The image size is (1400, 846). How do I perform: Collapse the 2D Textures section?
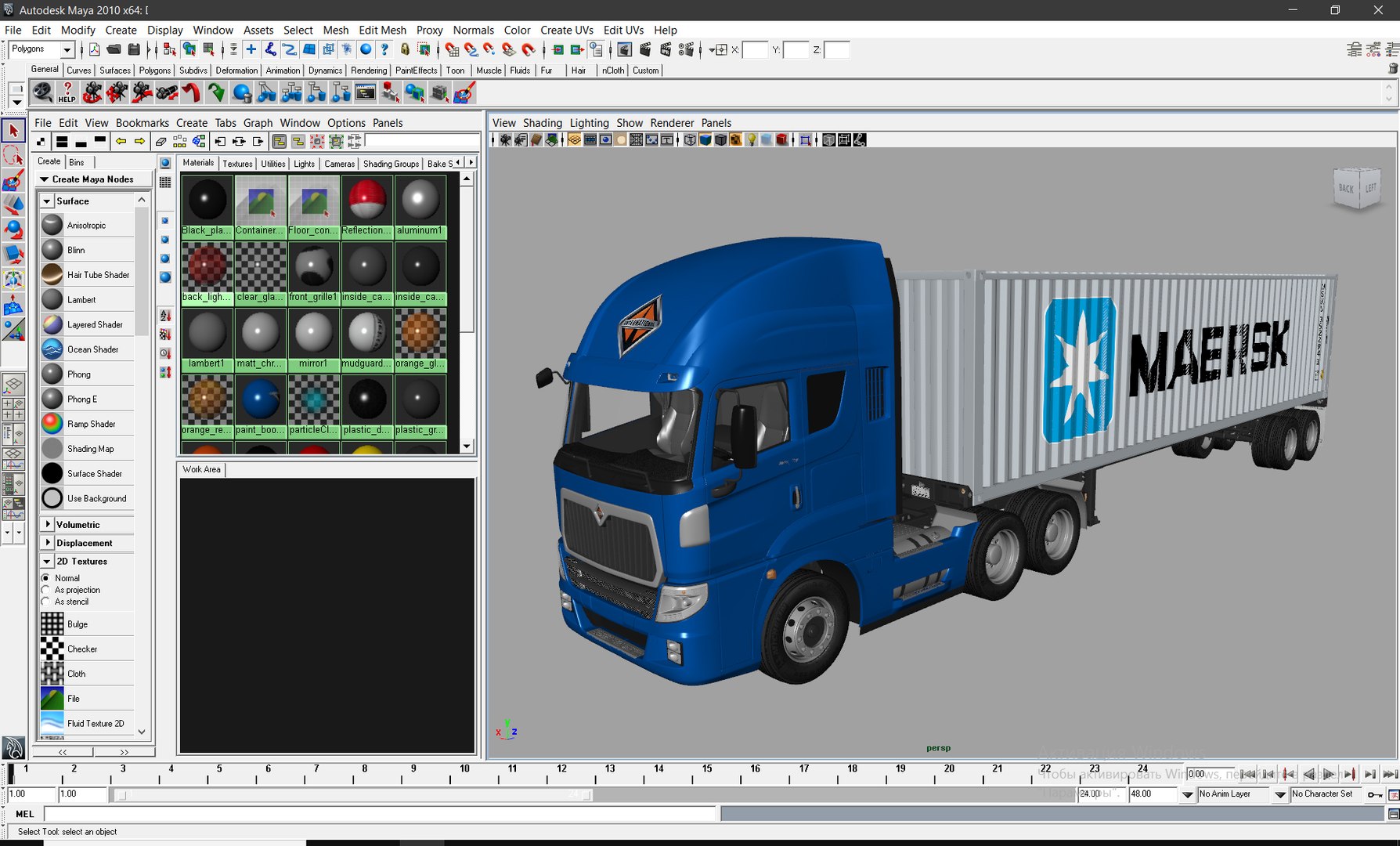click(47, 562)
